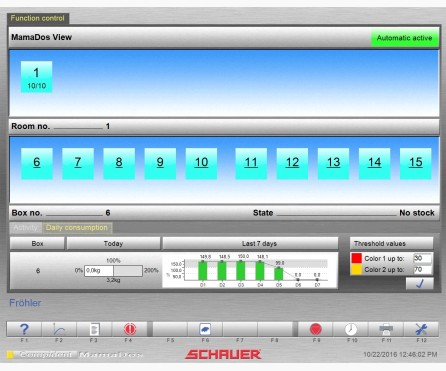Open the F6 animal icon button
Image resolution: width=446 pixels, height=371 pixels.
[205, 329]
